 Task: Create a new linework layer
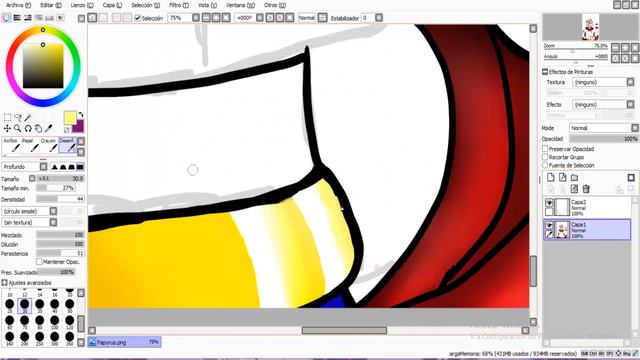562,178
